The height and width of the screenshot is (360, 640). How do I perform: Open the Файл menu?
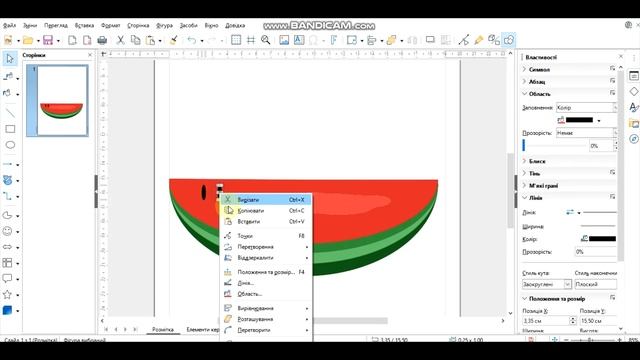(9, 25)
